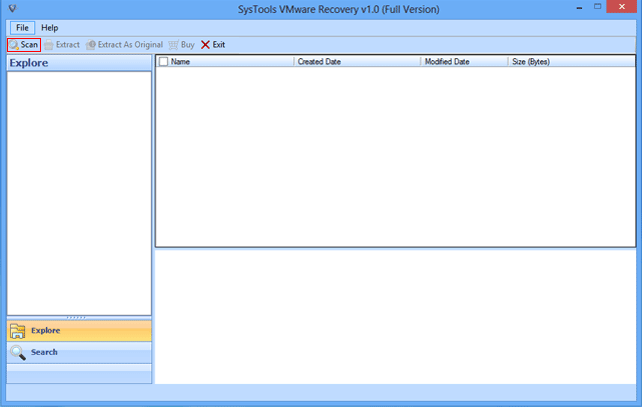Tick the select-all checkbox beside Name
The image size is (642, 407).
coord(163,61)
